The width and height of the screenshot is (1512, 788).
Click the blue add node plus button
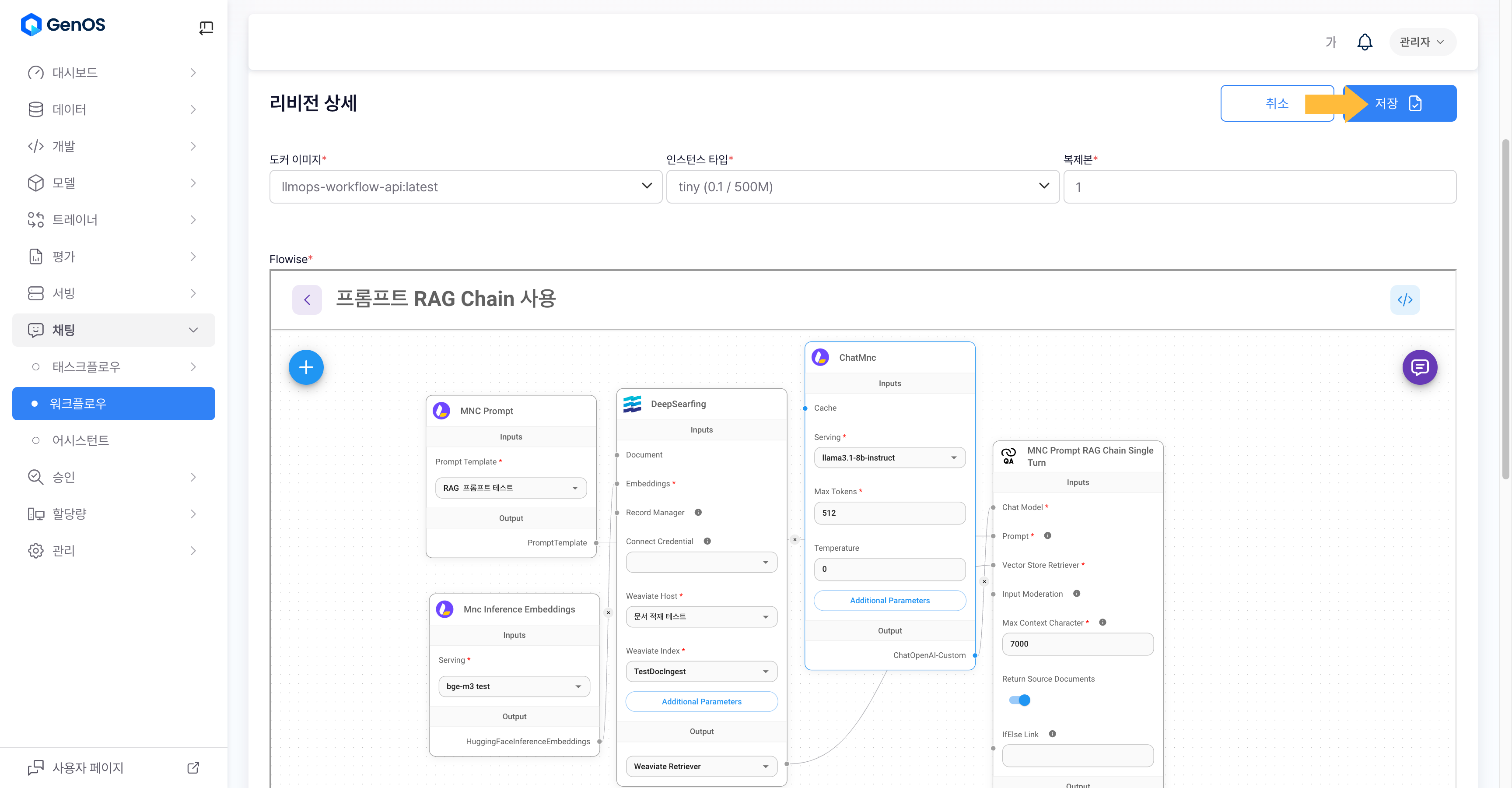click(306, 368)
